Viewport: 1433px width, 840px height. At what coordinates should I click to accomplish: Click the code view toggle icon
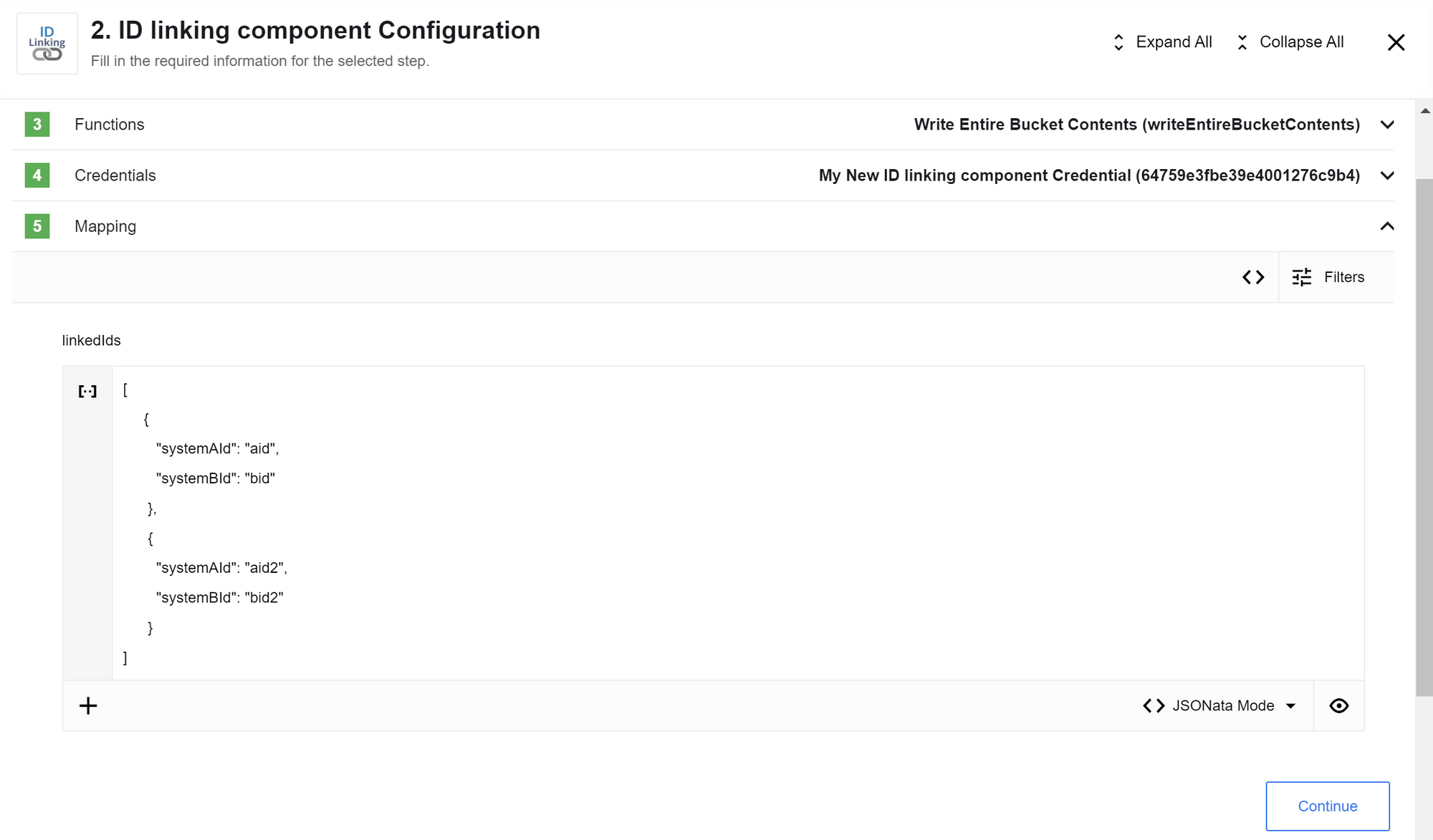tap(1253, 277)
